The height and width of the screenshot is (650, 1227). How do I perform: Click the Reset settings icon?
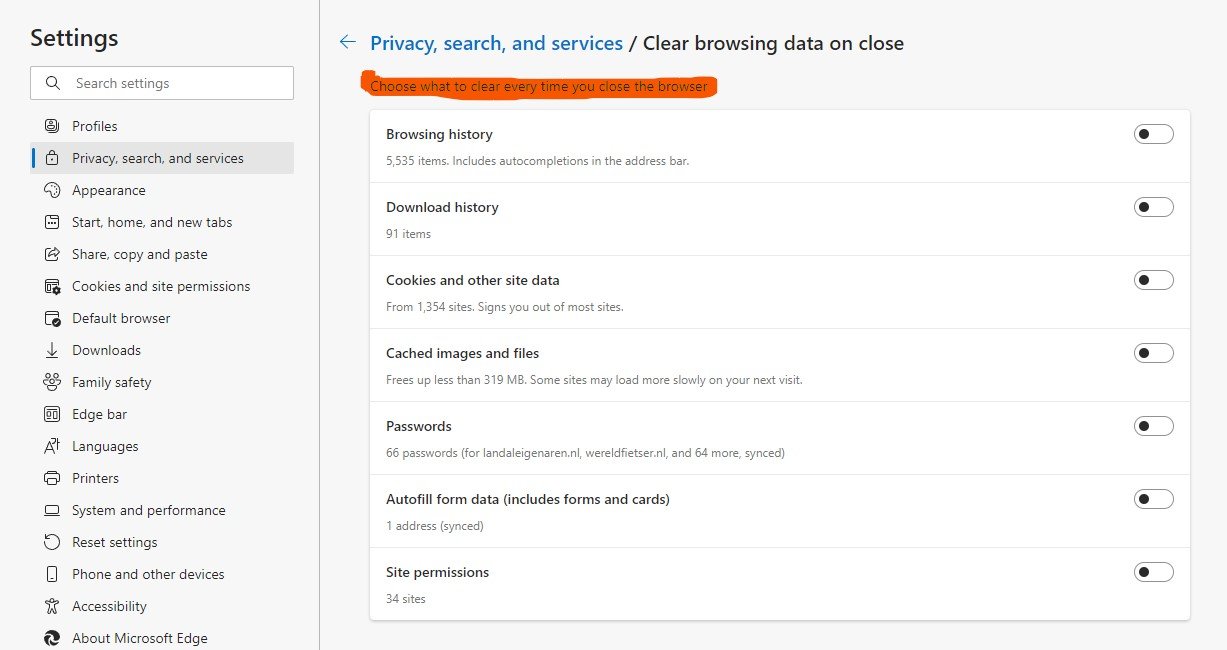click(53, 542)
